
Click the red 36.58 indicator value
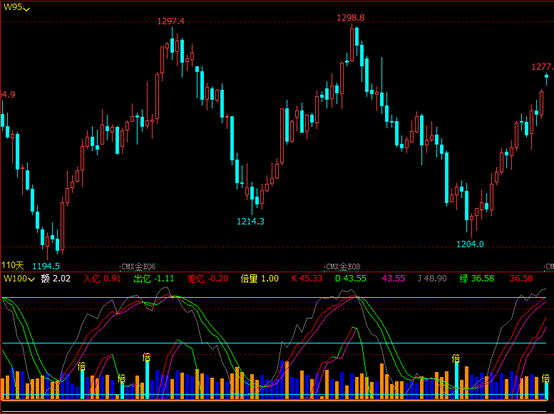[x=521, y=279]
